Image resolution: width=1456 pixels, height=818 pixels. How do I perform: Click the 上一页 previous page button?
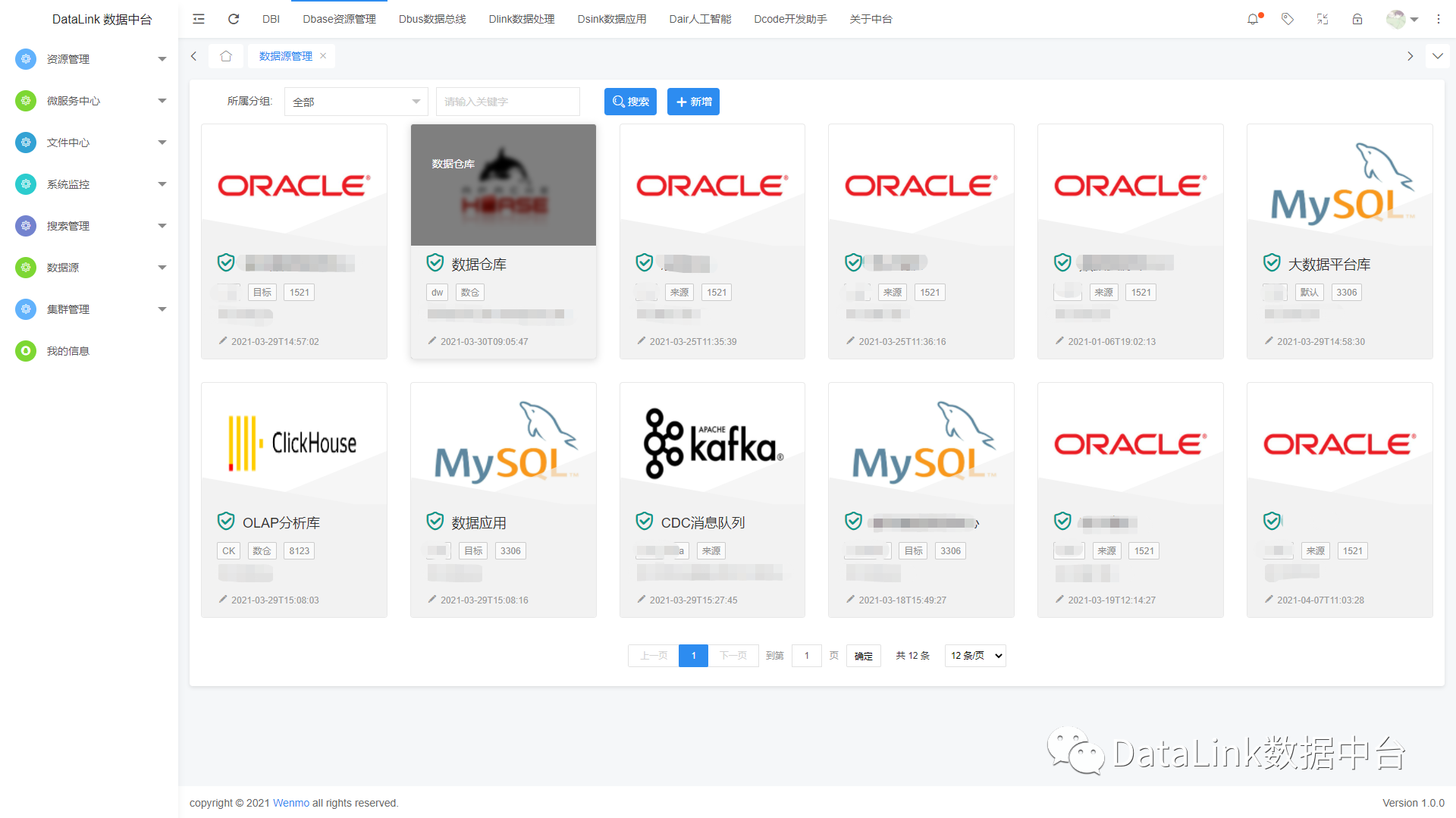pyautogui.click(x=654, y=656)
